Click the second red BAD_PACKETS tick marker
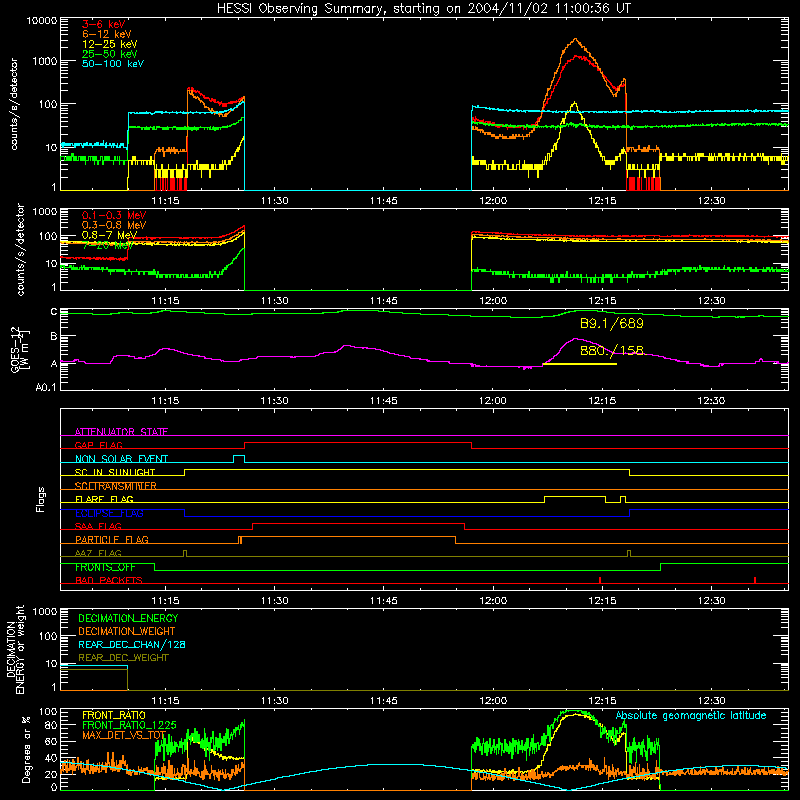 coord(755,580)
